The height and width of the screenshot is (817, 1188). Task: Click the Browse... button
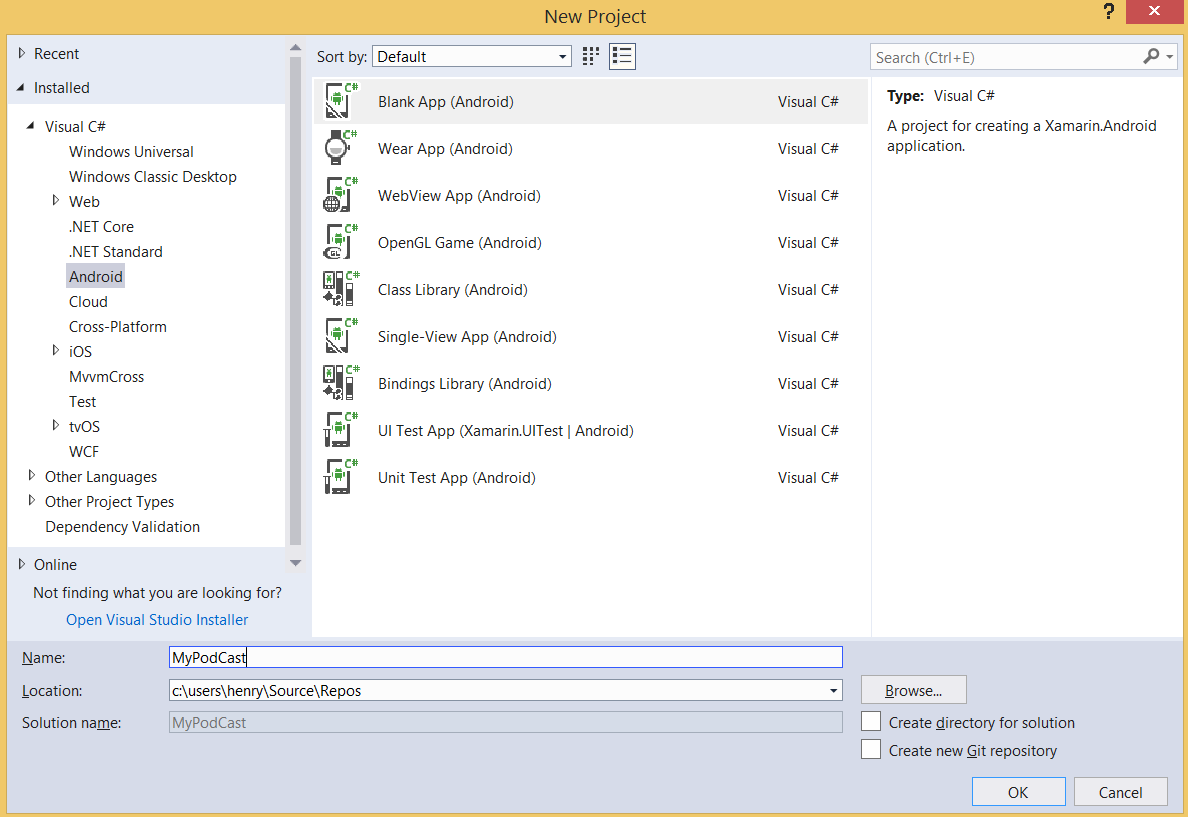coord(914,690)
